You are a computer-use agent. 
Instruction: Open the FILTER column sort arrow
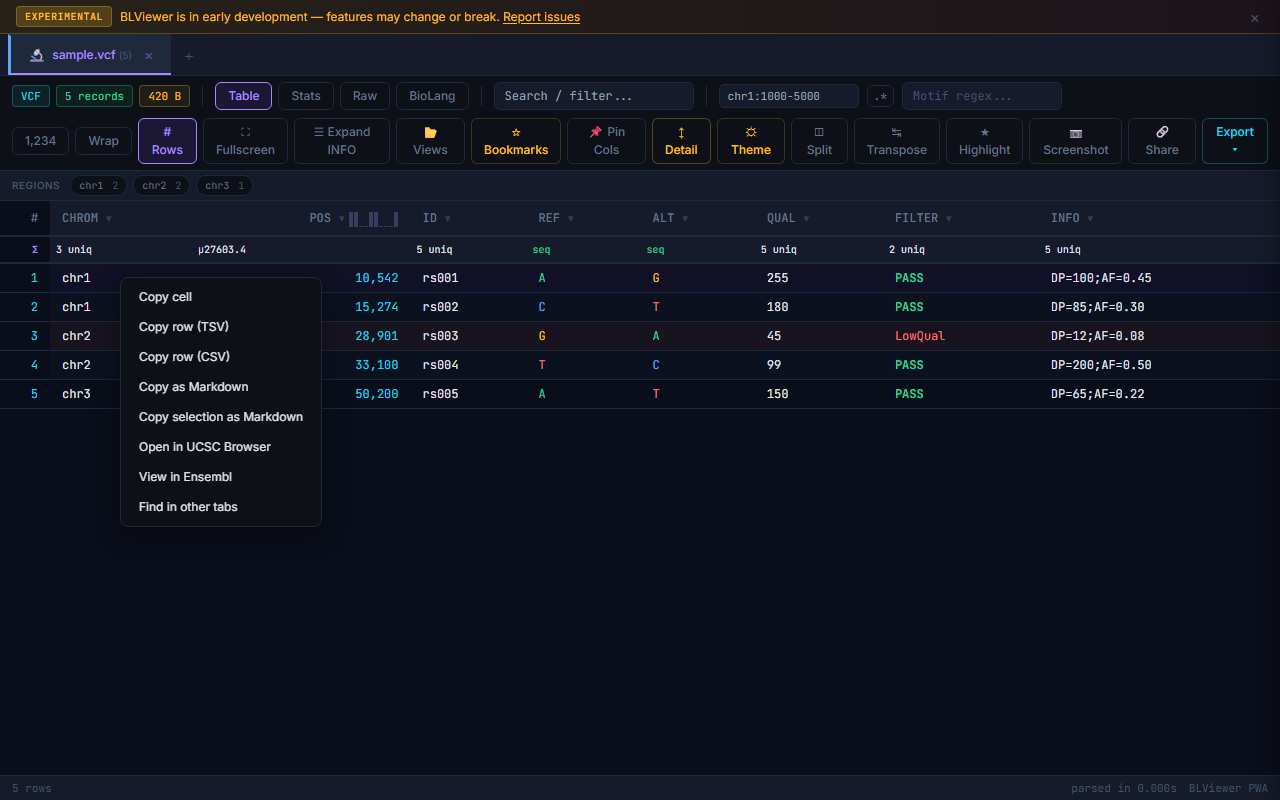coord(948,218)
